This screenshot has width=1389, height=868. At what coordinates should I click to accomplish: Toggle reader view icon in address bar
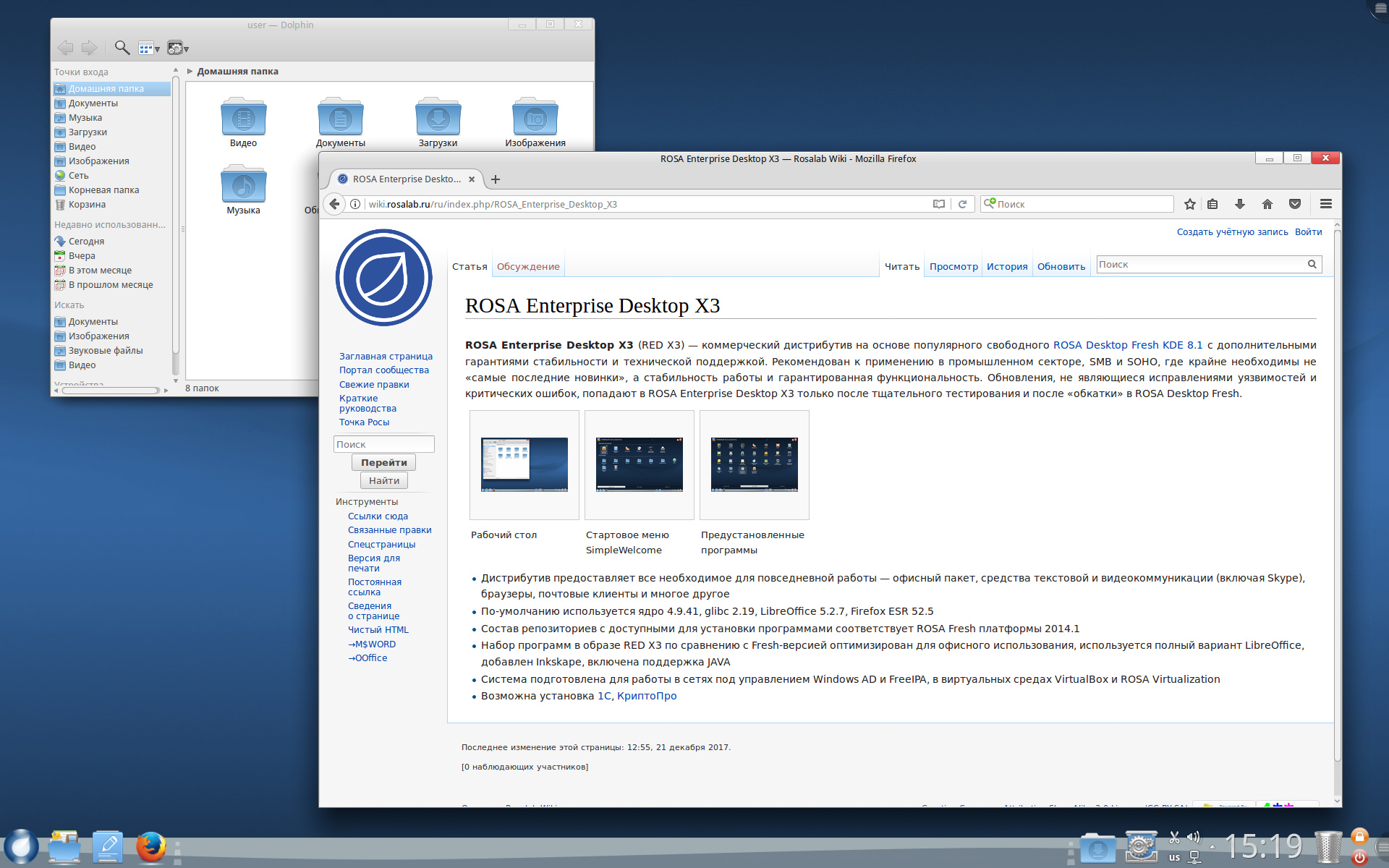(938, 204)
